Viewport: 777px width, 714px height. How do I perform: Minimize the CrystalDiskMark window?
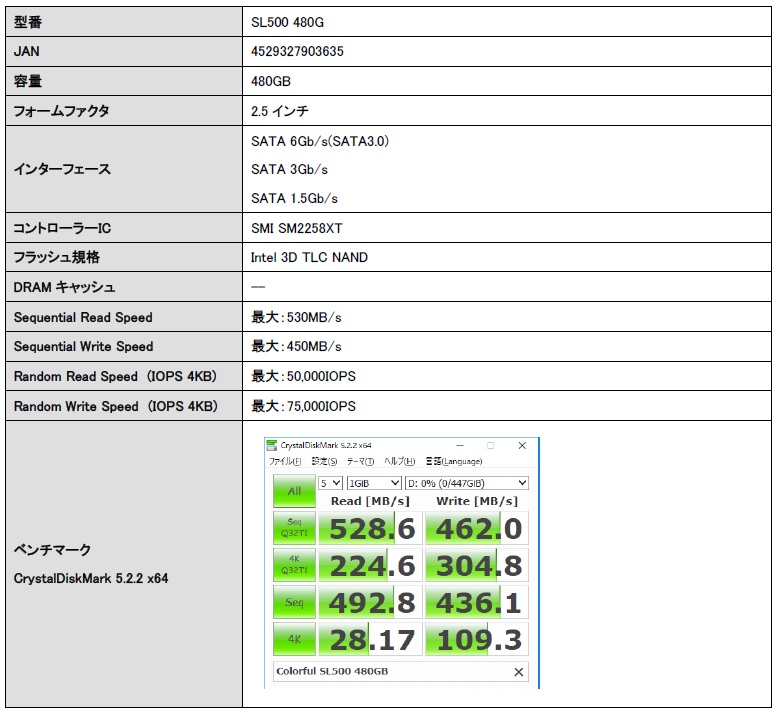pos(460,445)
